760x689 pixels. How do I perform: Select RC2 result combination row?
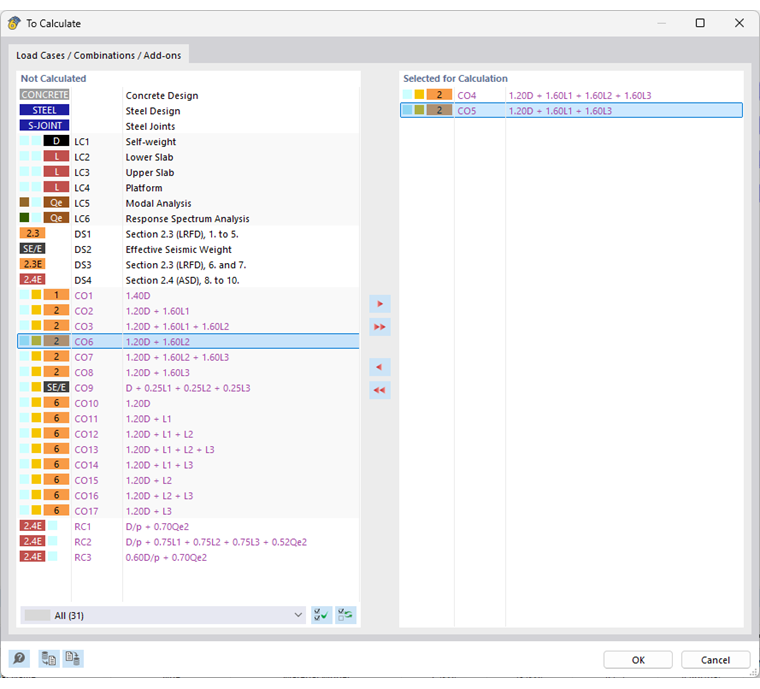click(188, 542)
